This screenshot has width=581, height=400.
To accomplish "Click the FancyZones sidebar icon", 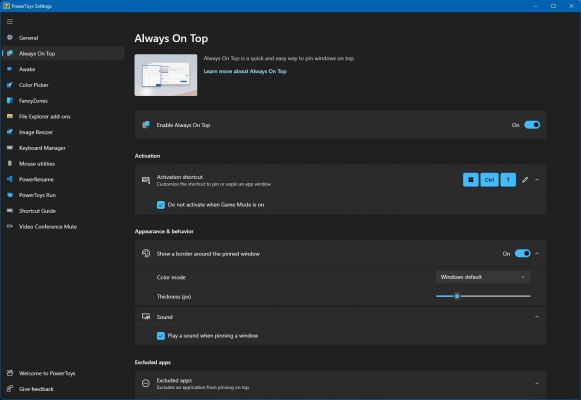I will (x=10, y=100).
